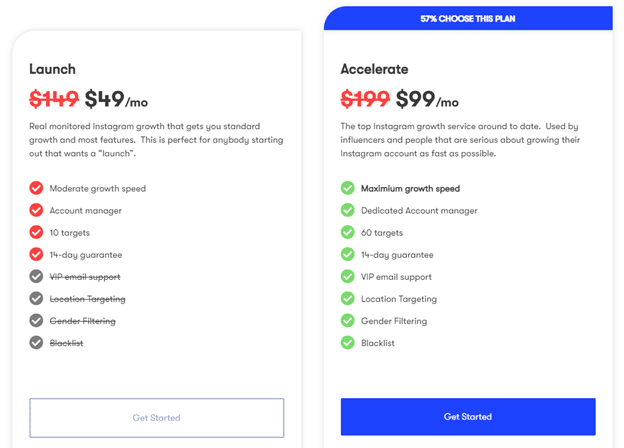Click Get Started under Launch plan
This screenshot has height=448, width=624.
pos(157,417)
